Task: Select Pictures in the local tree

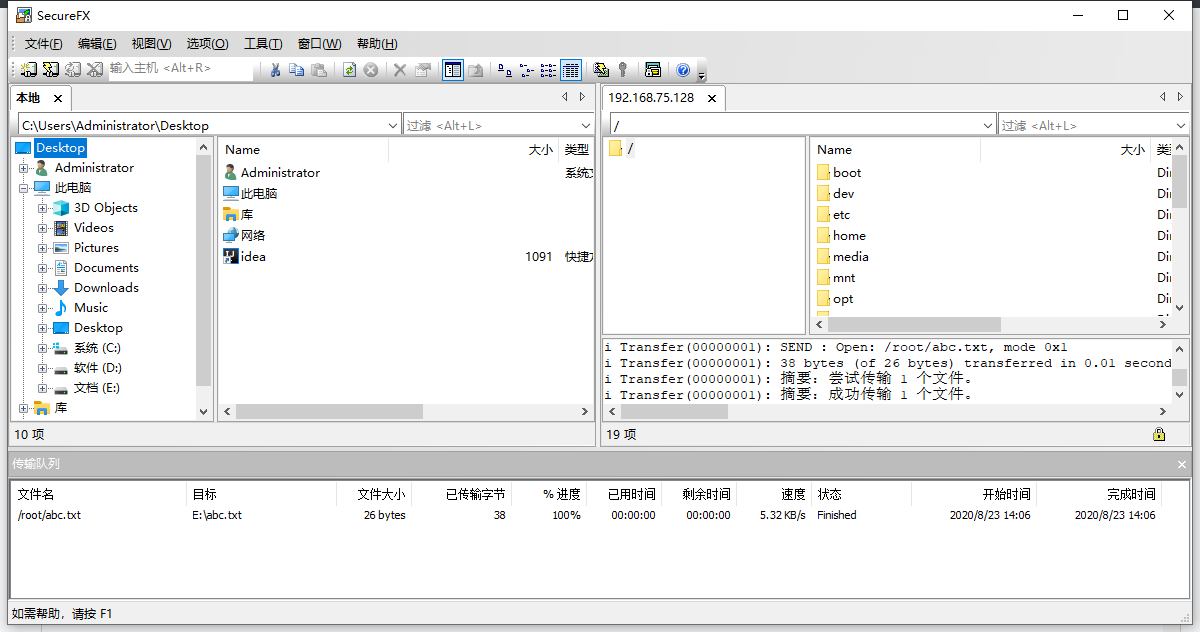Action: click(x=96, y=248)
